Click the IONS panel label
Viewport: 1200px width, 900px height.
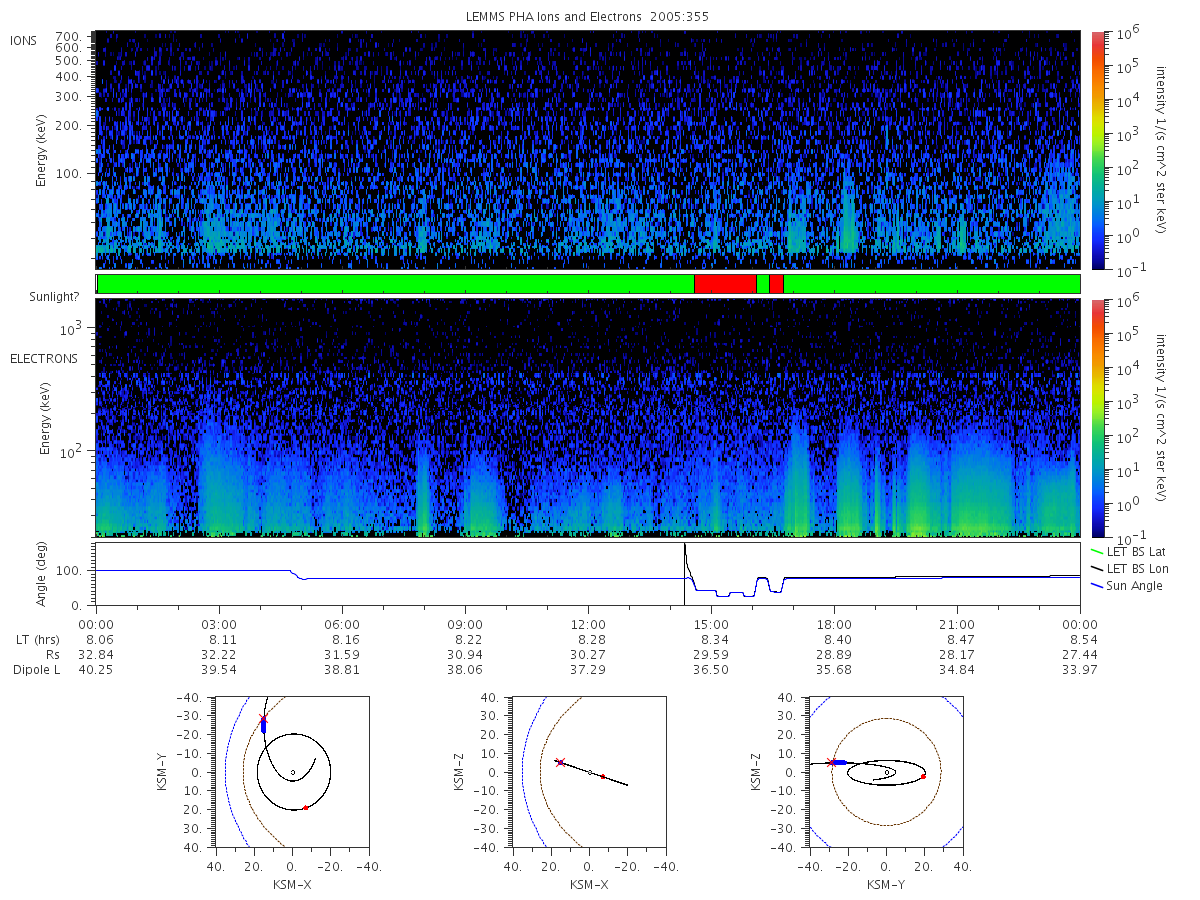pyautogui.click(x=24, y=40)
